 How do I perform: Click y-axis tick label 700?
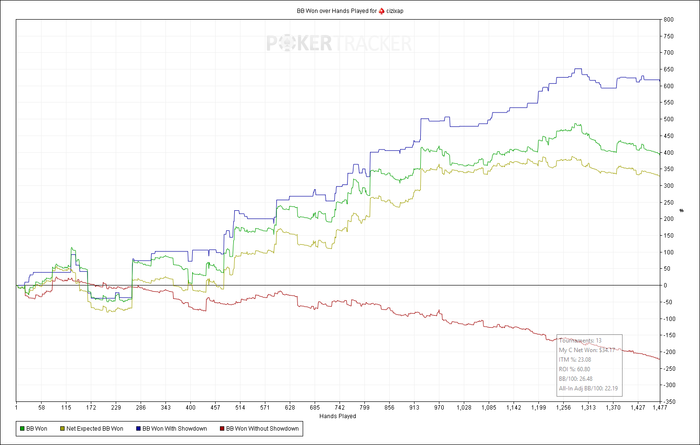tap(669, 53)
